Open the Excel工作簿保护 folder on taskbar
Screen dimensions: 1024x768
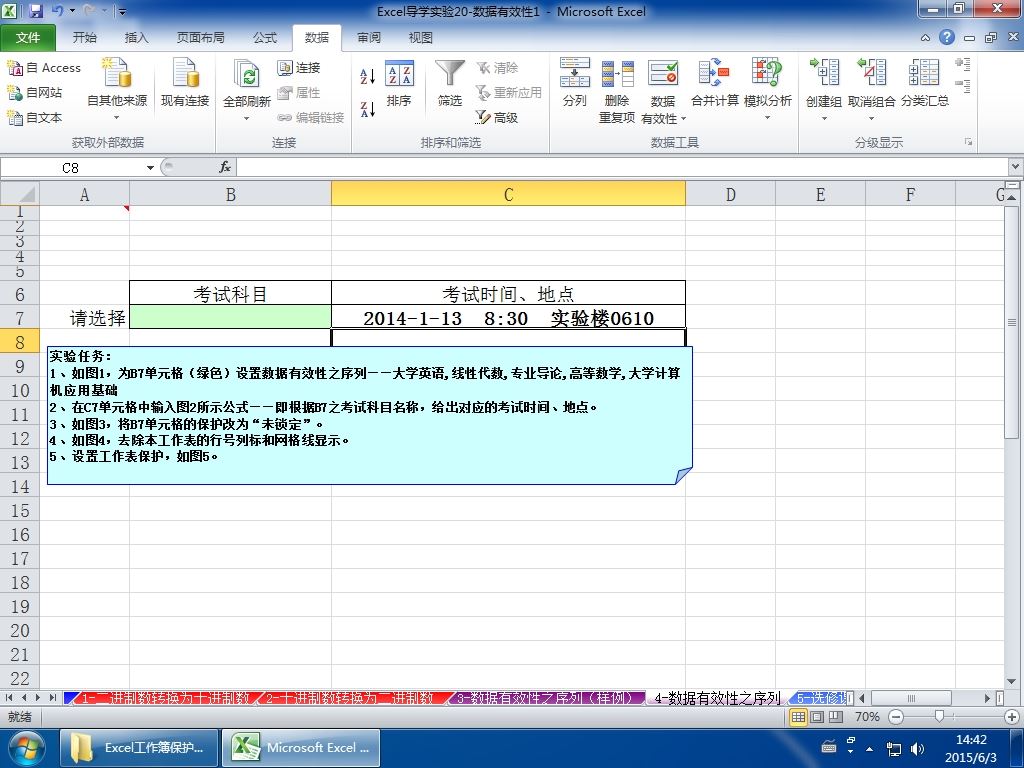pyautogui.click(x=138, y=748)
